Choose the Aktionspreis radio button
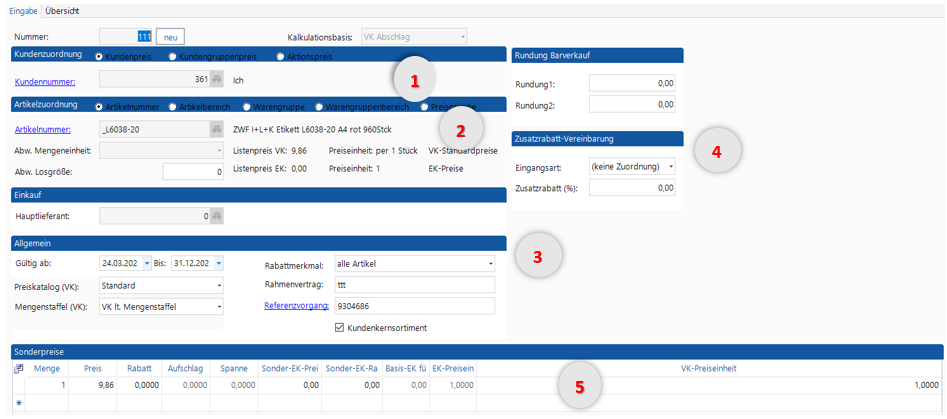This screenshot has height=419, width=947. (279, 57)
